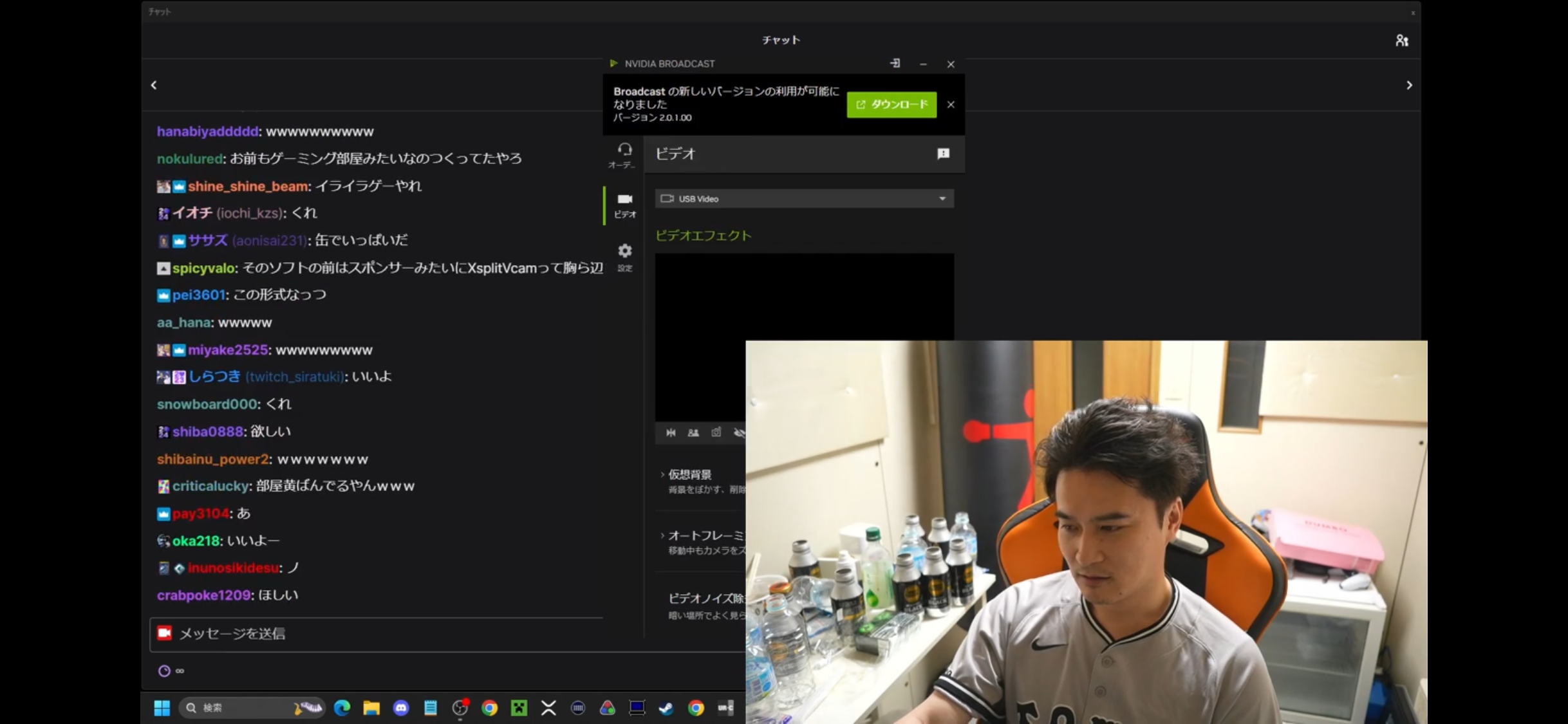Image resolution: width=1568 pixels, height=724 pixels.
Task: Click the NVIDIA Broadcast dock/sign-in icon
Action: (895, 63)
